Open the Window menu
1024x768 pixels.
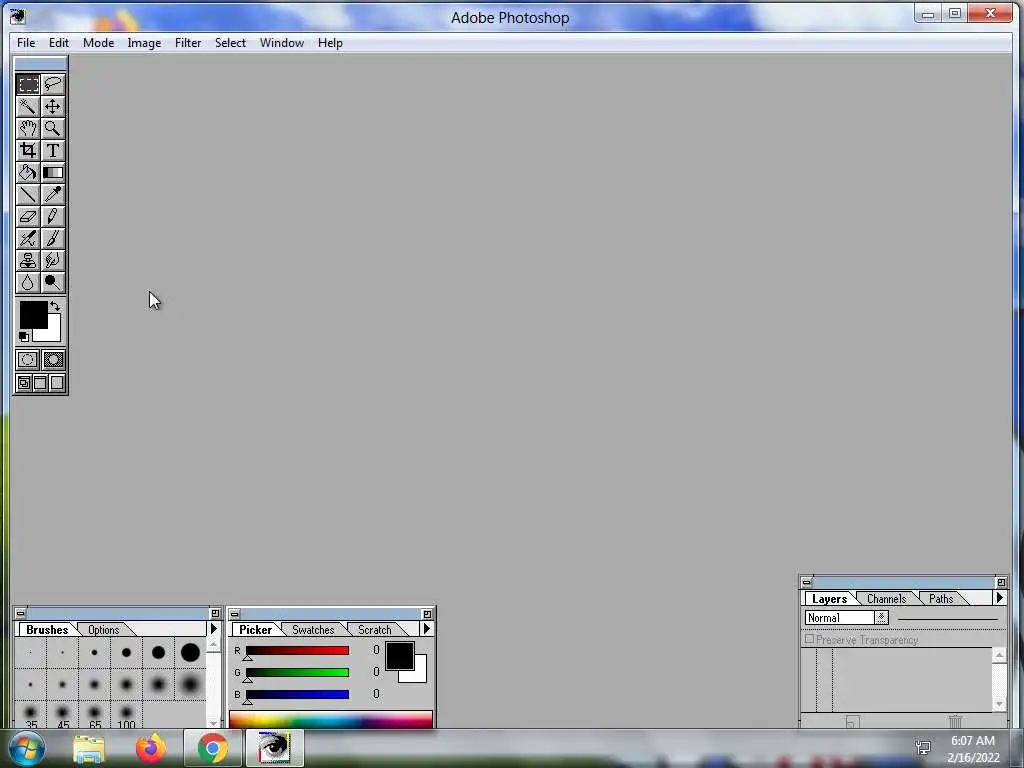pos(282,43)
